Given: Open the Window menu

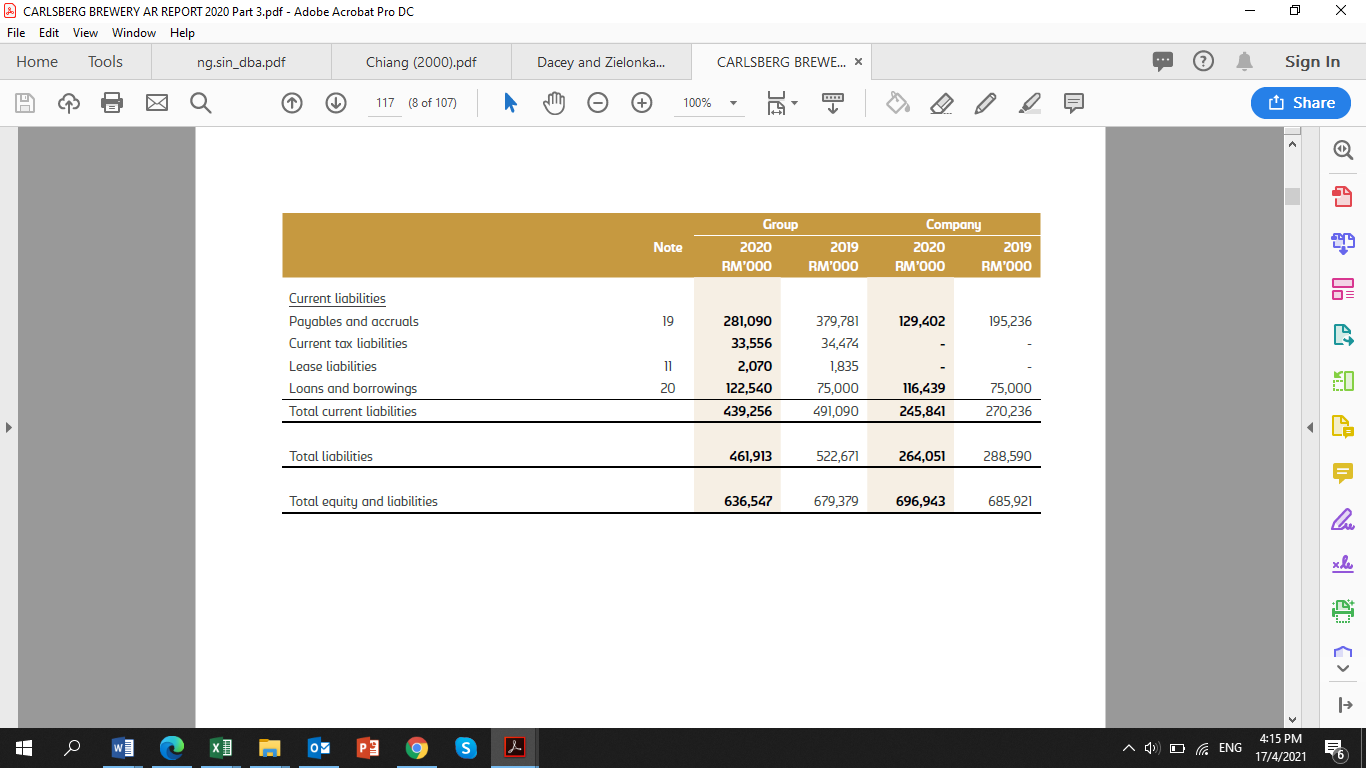Looking at the screenshot, I should point(134,33).
